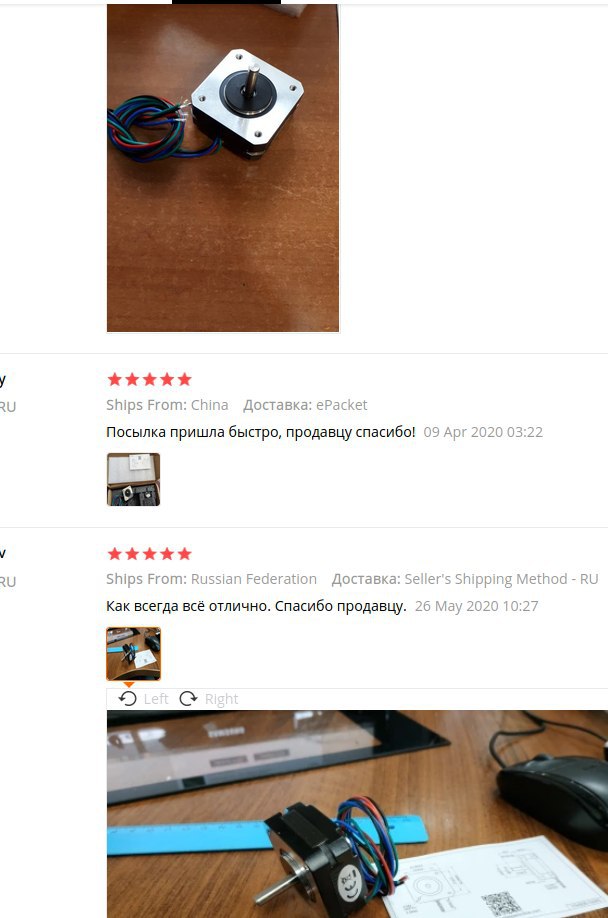Select the 'Right' rotate label
608x918 pixels.
point(221,699)
